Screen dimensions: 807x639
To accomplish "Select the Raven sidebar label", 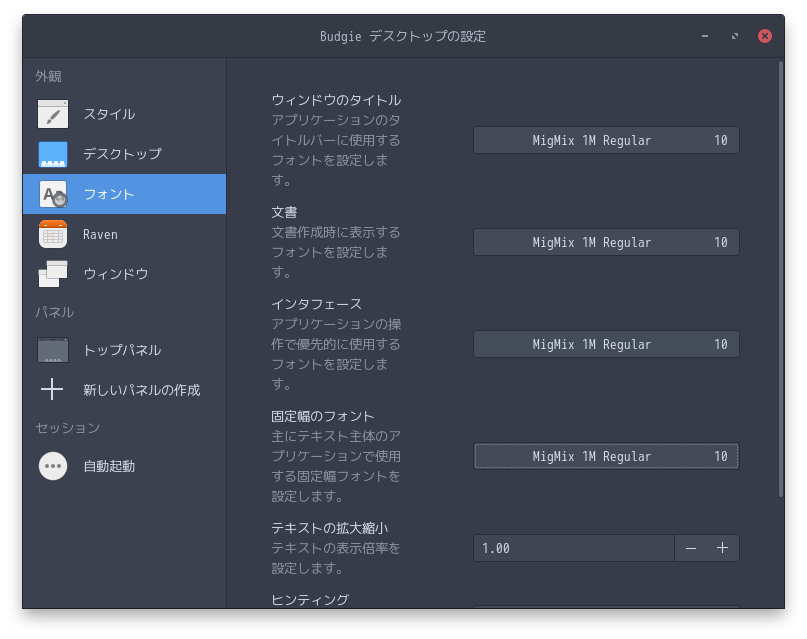I will 100,234.
